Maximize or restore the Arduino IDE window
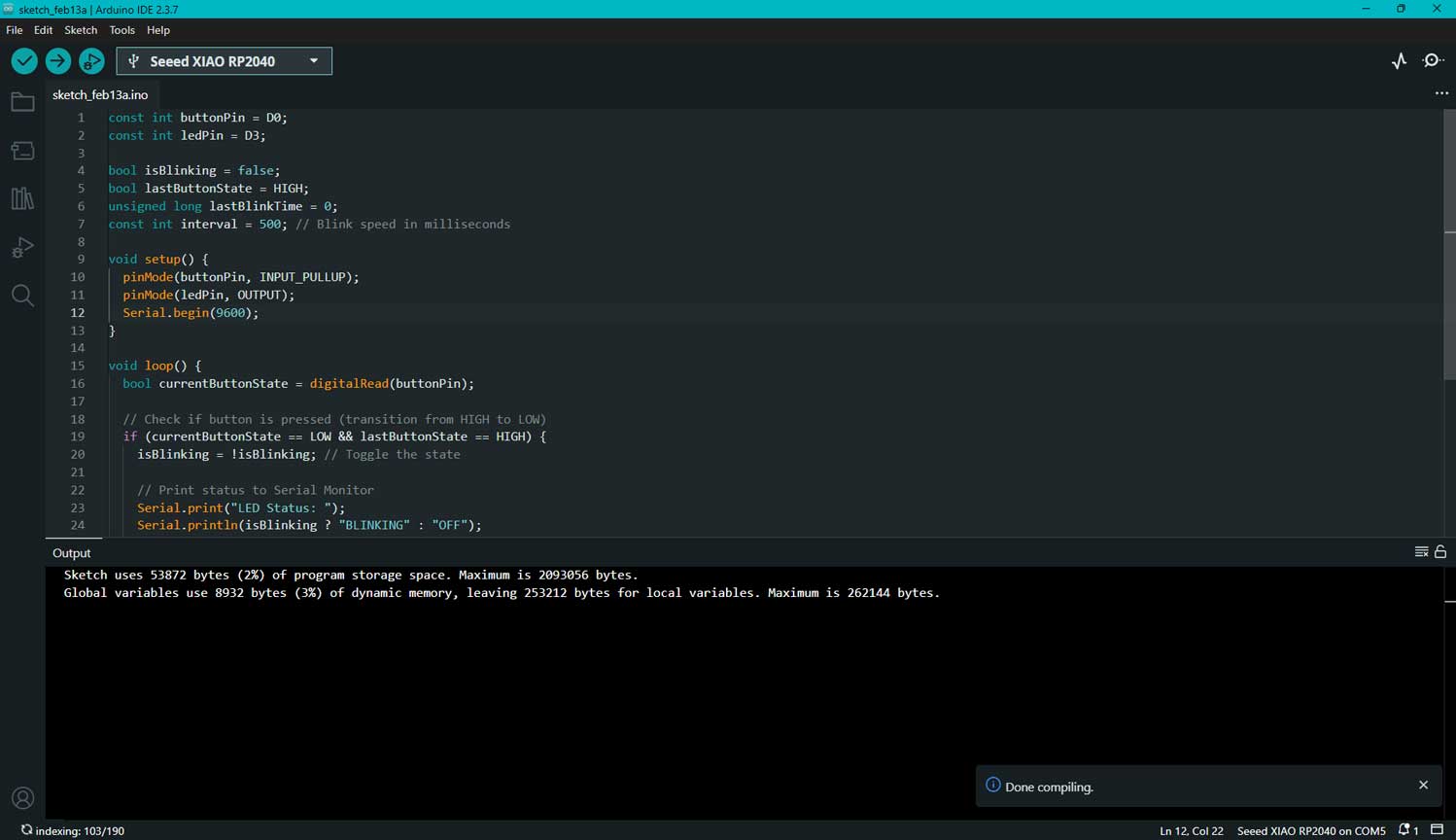 pyautogui.click(x=1401, y=9)
